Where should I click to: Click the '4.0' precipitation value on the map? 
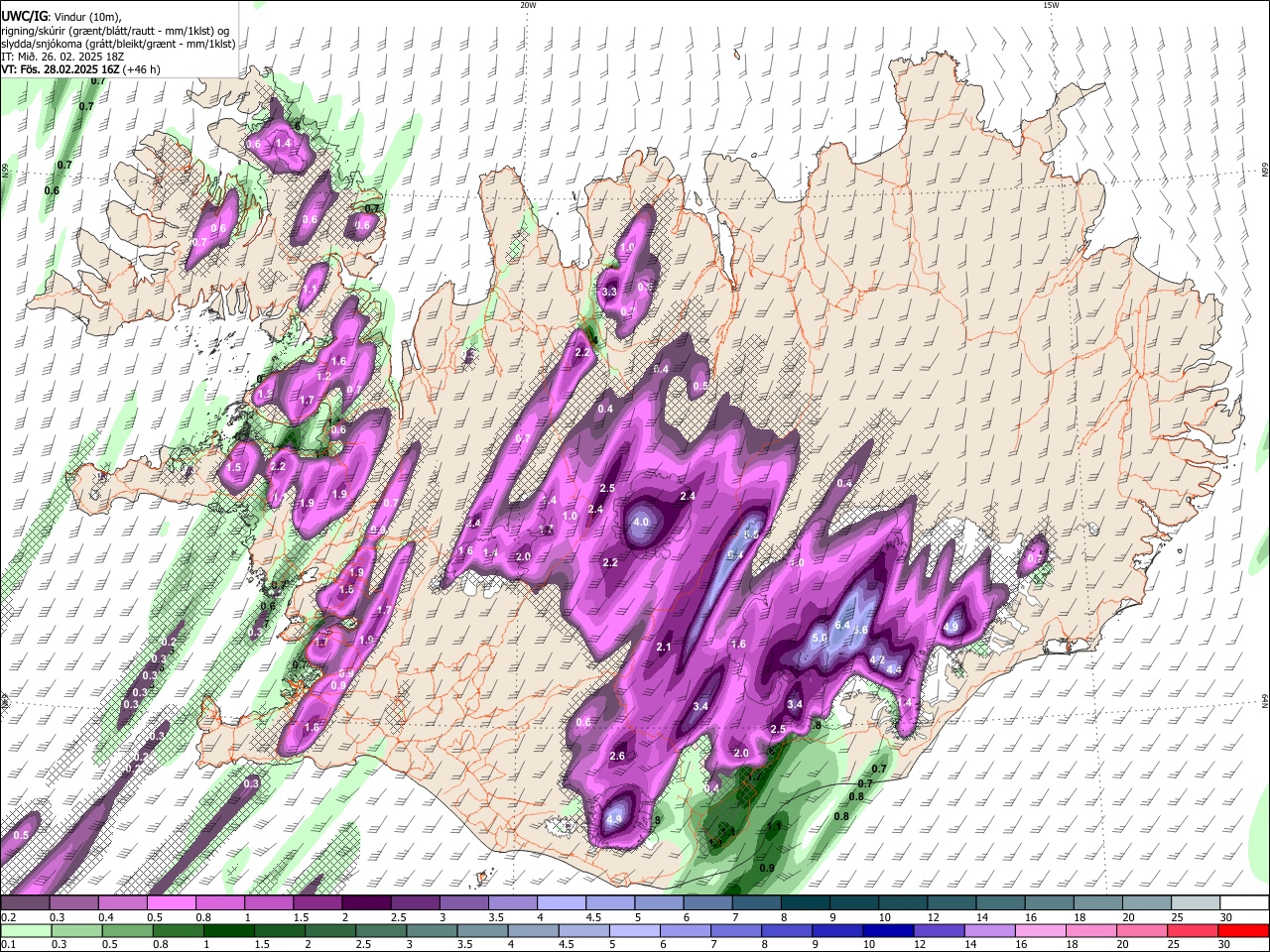pos(641,522)
